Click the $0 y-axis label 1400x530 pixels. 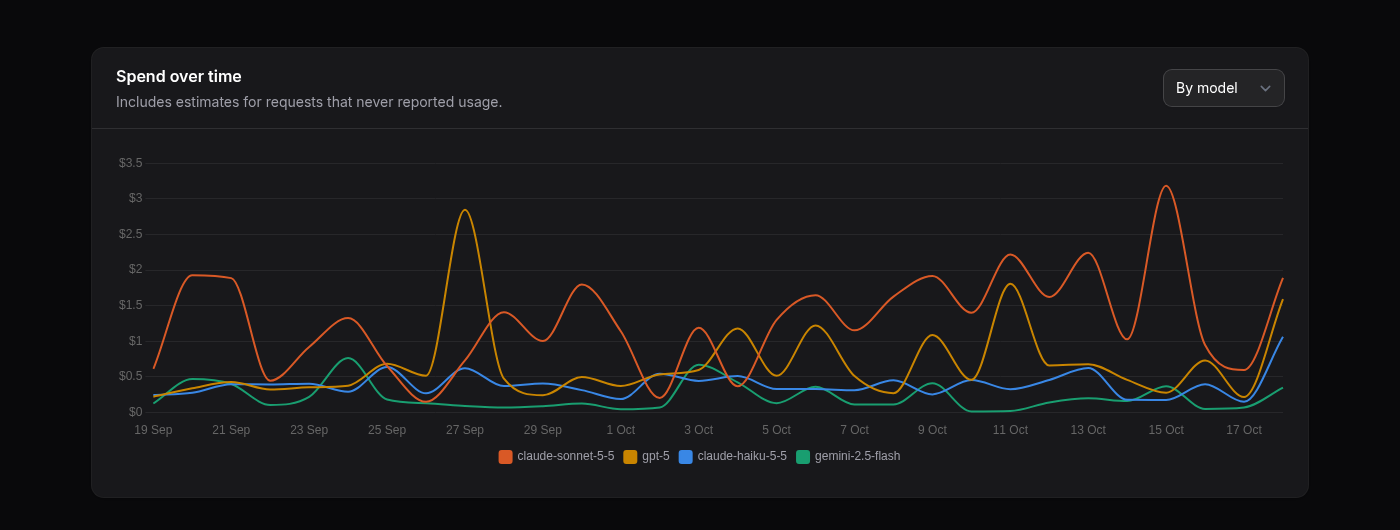(x=135, y=412)
